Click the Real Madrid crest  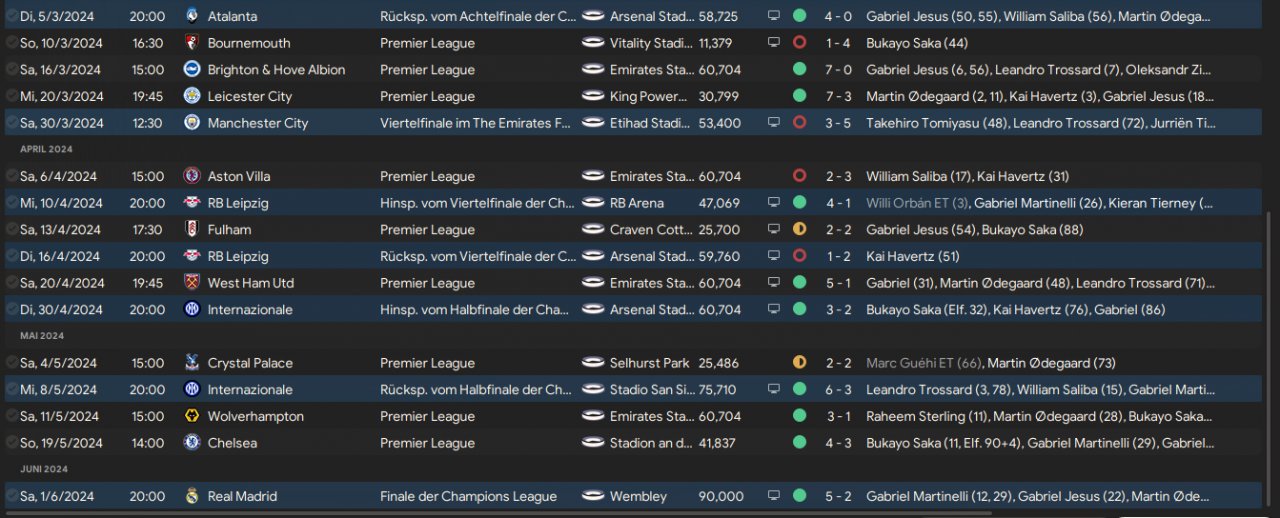[192, 496]
